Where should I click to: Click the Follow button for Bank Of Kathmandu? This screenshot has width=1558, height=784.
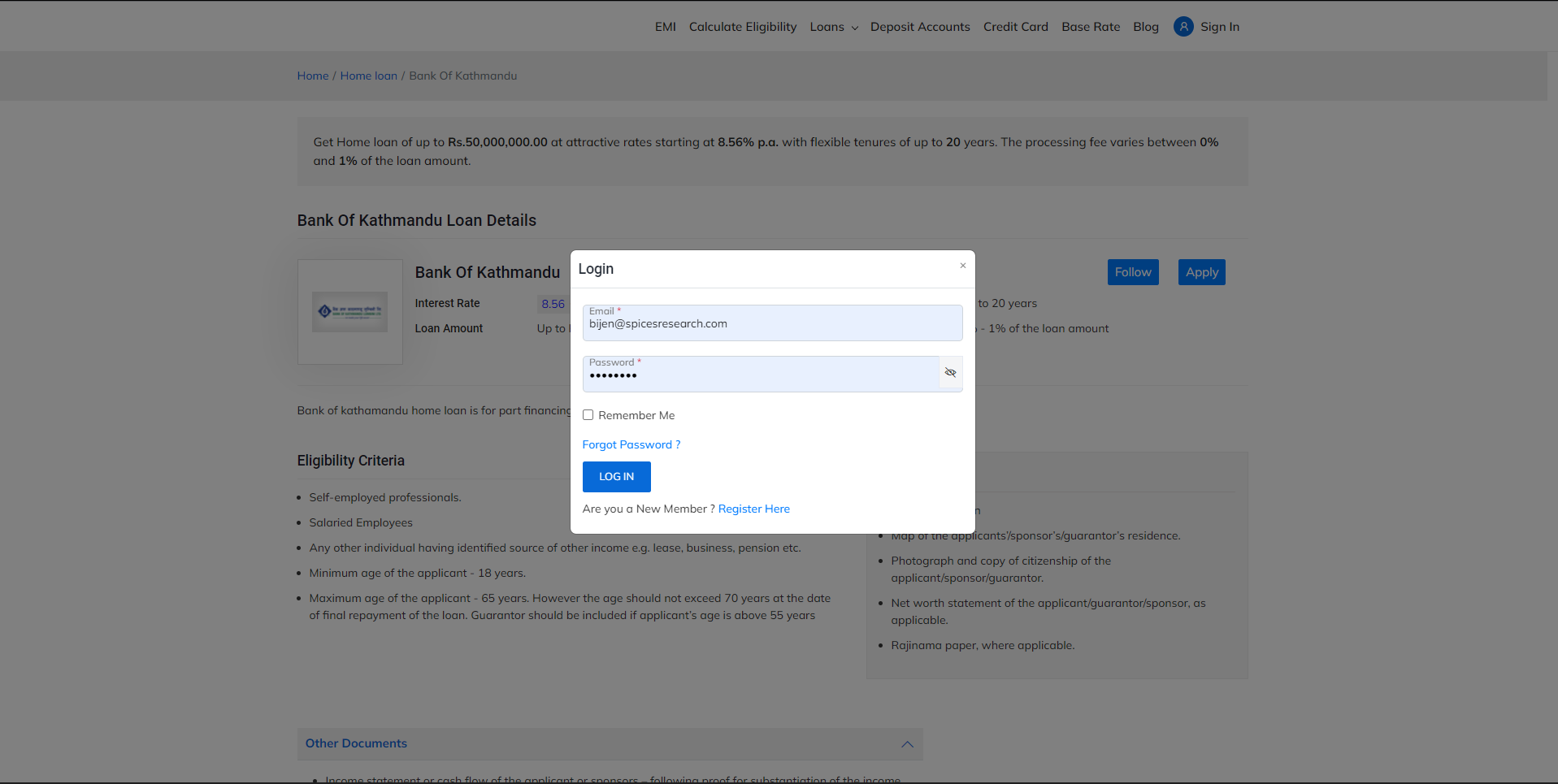point(1133,272)
